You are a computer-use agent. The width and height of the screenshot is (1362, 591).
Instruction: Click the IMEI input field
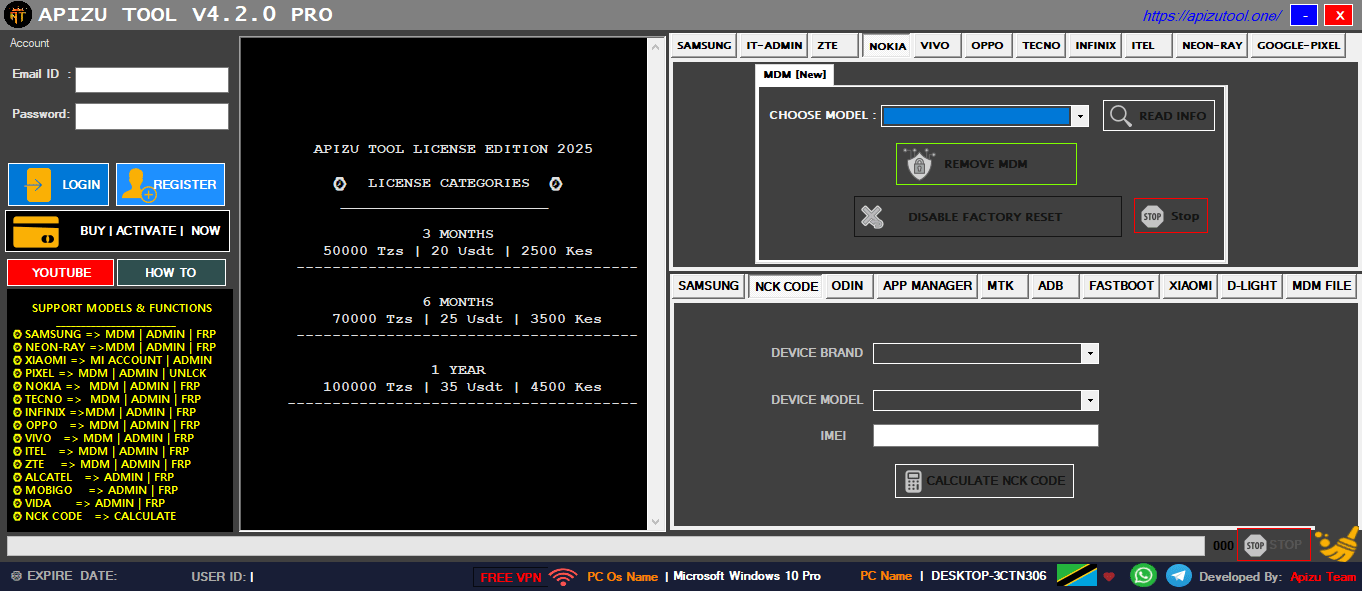985,435
